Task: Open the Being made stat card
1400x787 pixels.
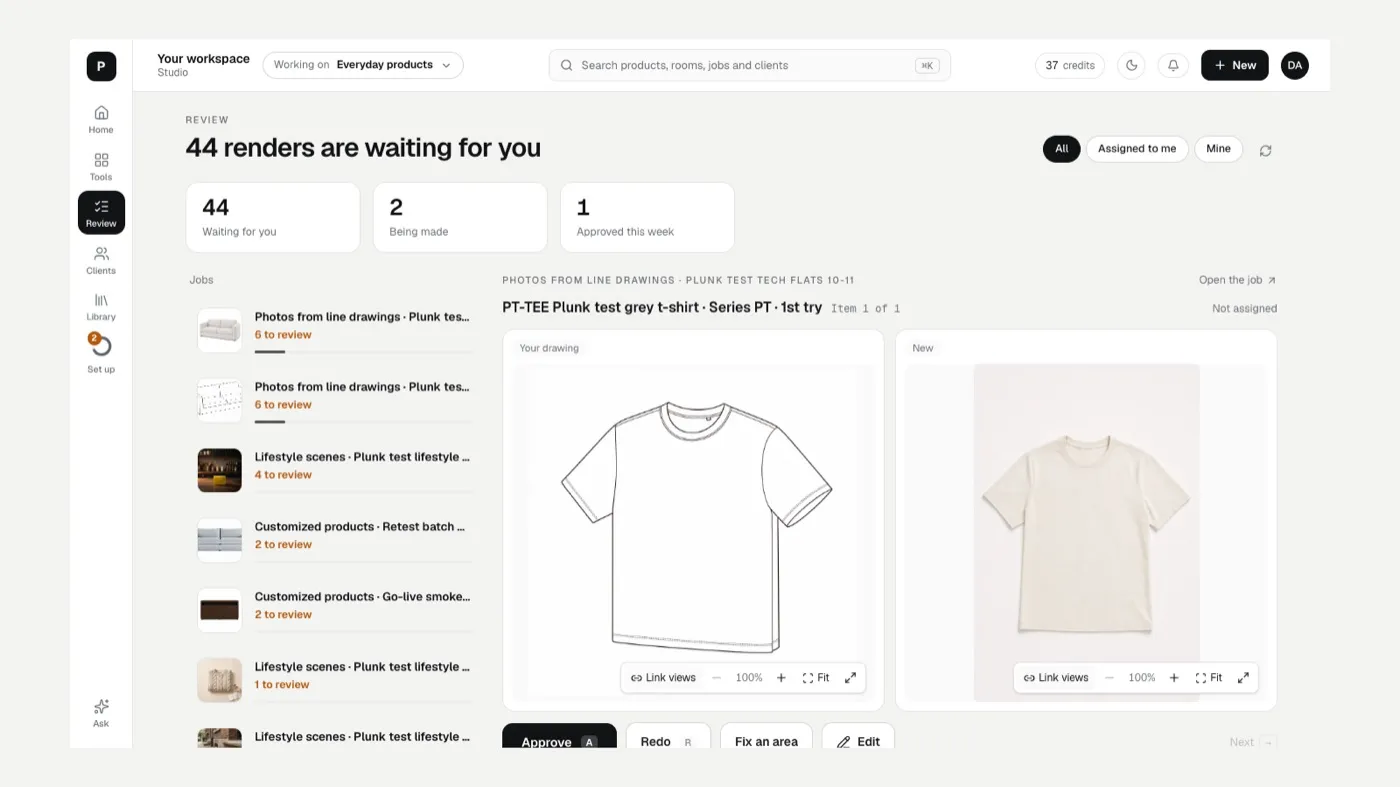Action: pos(460,217)
